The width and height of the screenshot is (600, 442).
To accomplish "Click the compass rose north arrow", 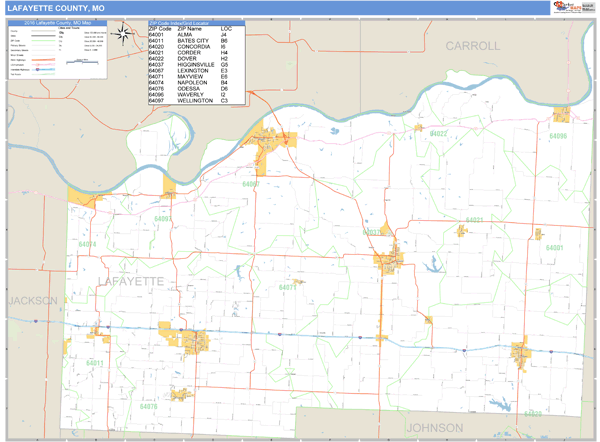I will tap(122, 34).
